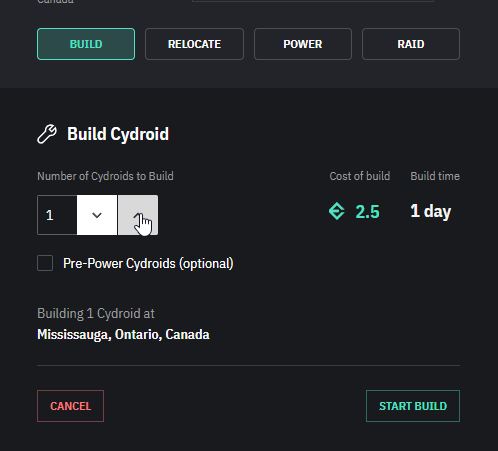Enable the Pre-Power Cydroids checkbox
Image resolution: width=498 pixels, height=451 pixels.
(x=45, y=263)
